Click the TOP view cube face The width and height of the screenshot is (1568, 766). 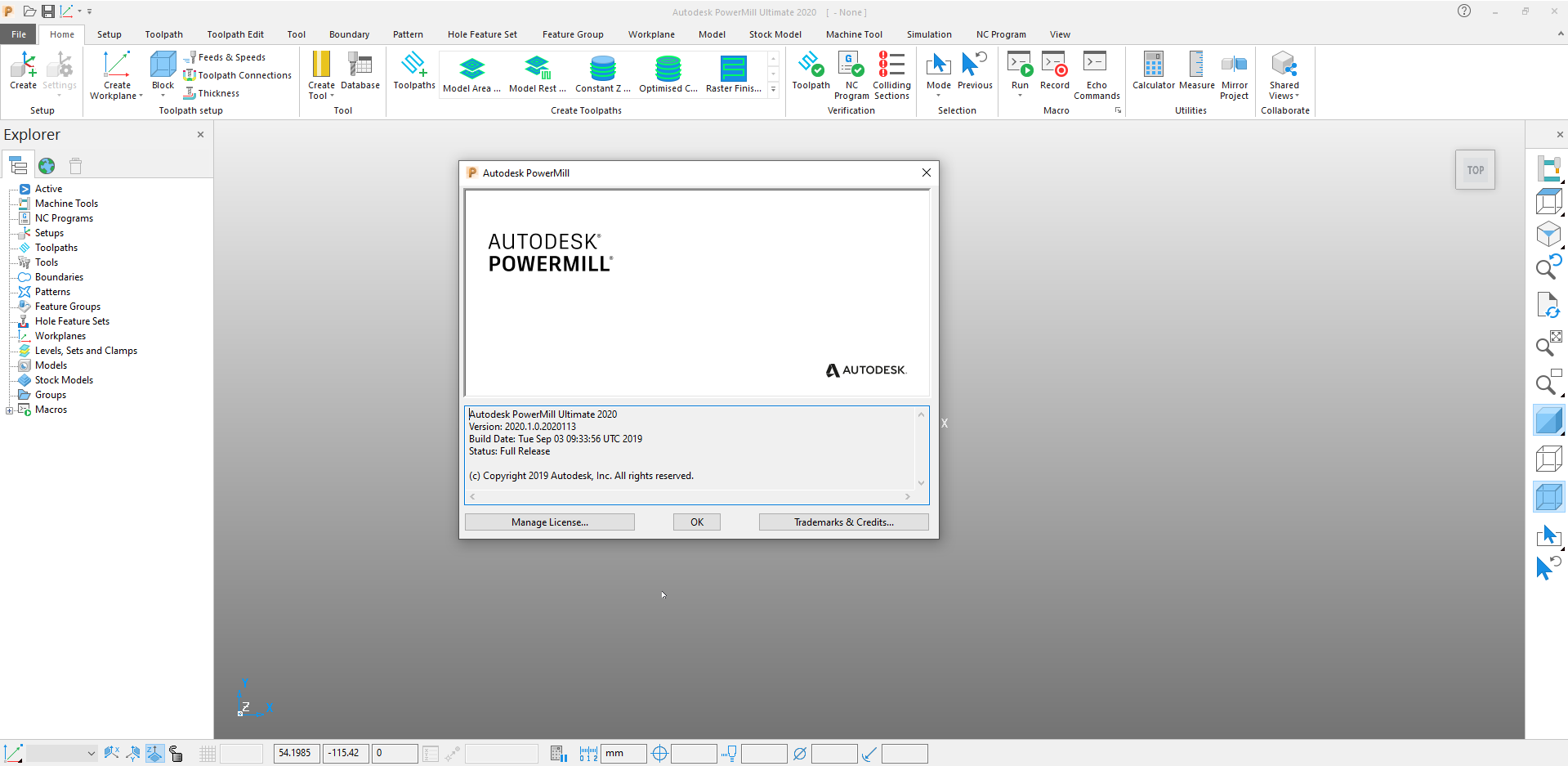click(x=1475, y=170)
